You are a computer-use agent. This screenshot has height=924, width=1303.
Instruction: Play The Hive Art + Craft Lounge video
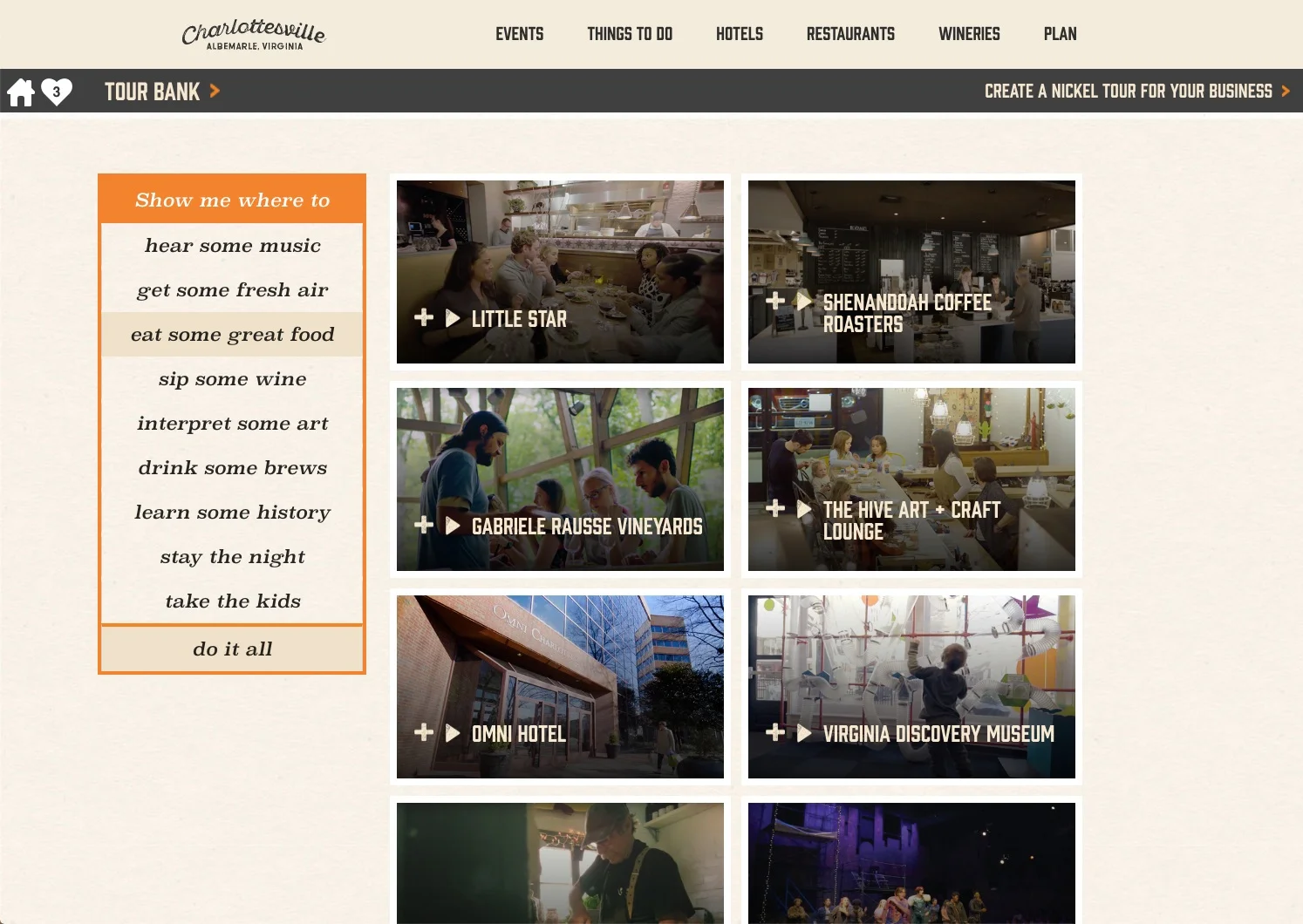pos(804,509)
